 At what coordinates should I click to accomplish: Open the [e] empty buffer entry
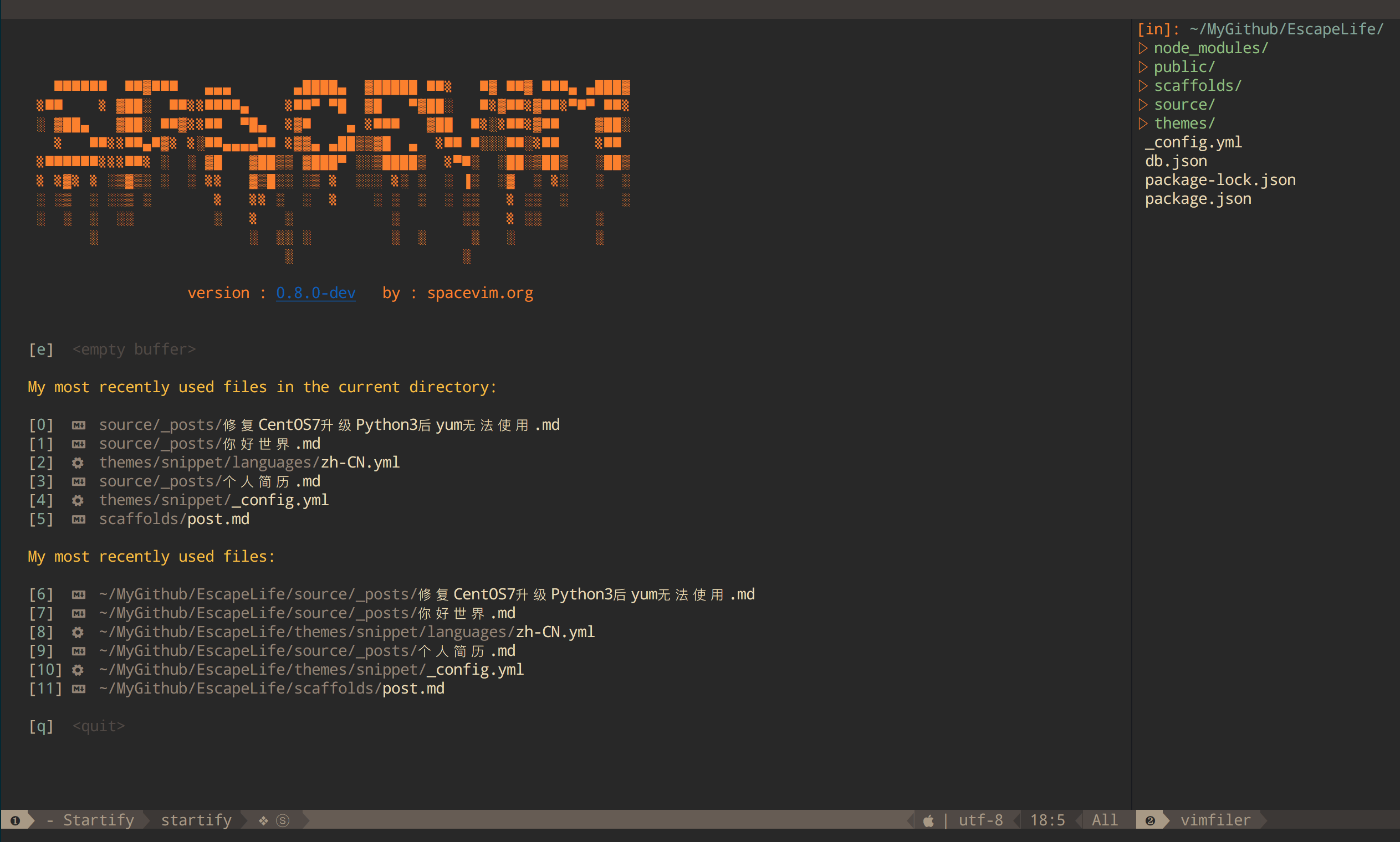[x=113, y=350]
